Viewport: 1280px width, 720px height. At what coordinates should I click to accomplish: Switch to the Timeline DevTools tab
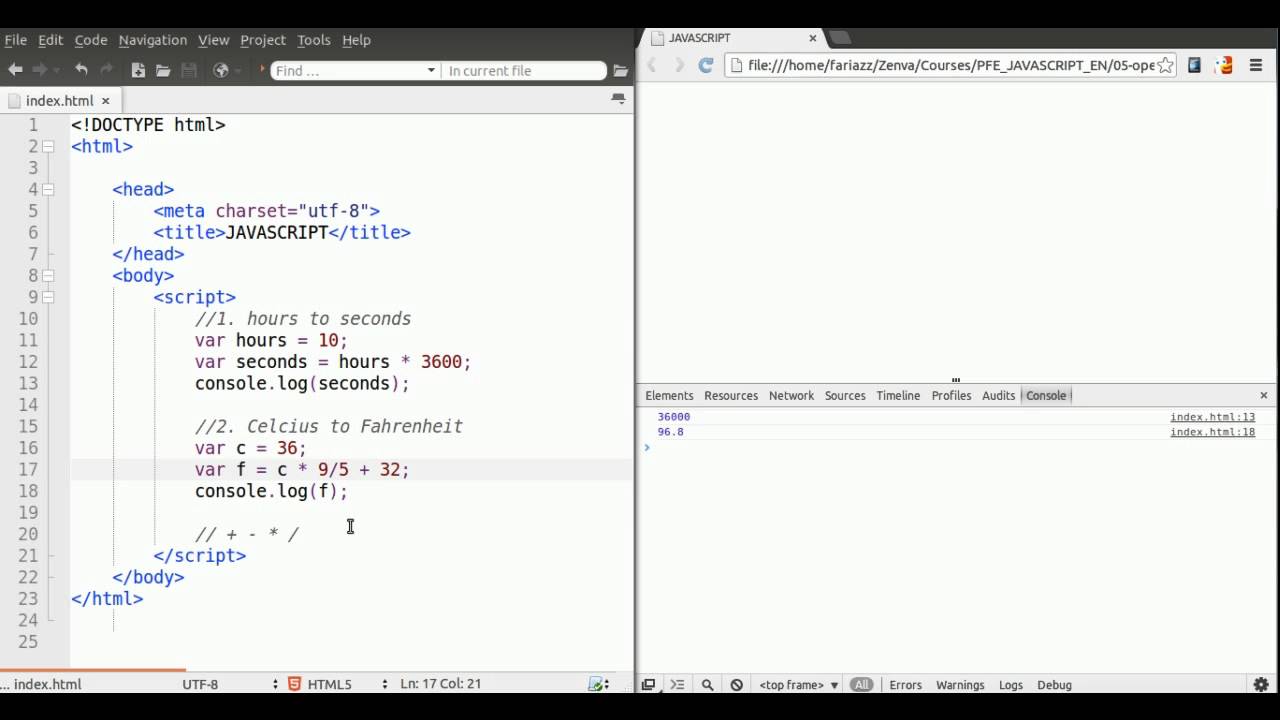click(x=898, y=396)
